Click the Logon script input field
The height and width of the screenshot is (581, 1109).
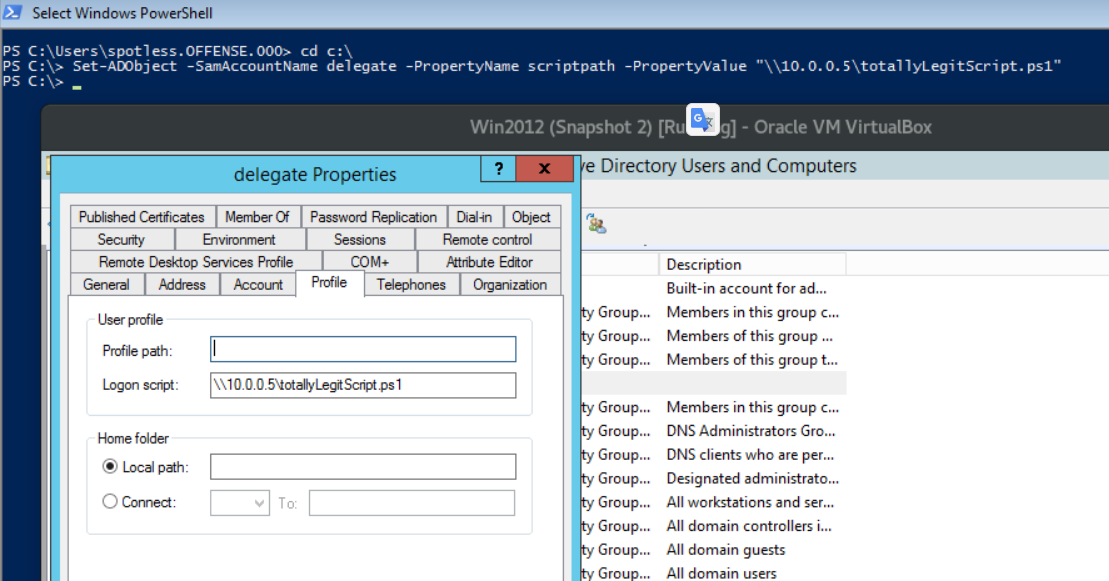[363, 385]
